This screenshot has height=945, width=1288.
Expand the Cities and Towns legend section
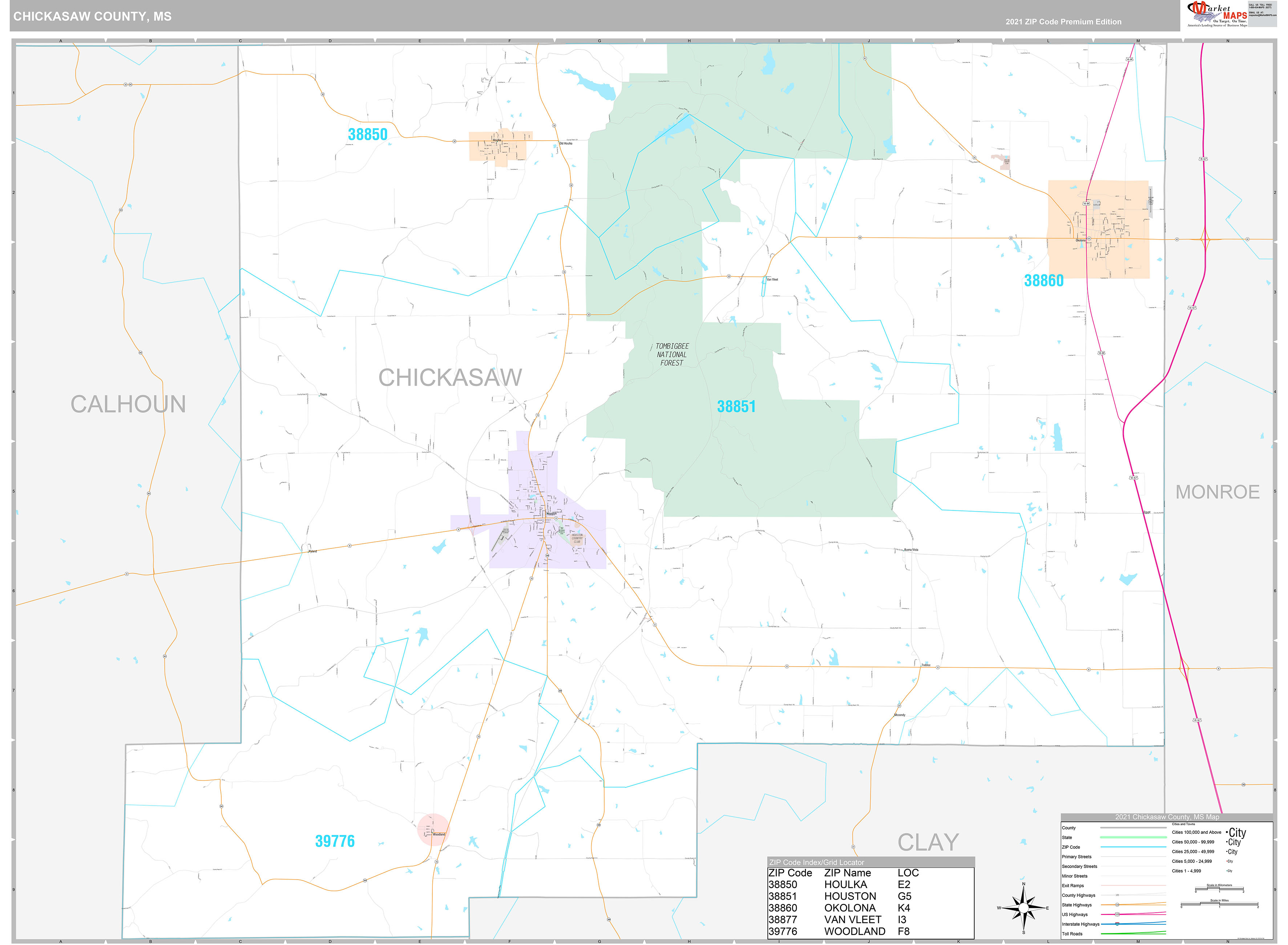[1183, 824]
